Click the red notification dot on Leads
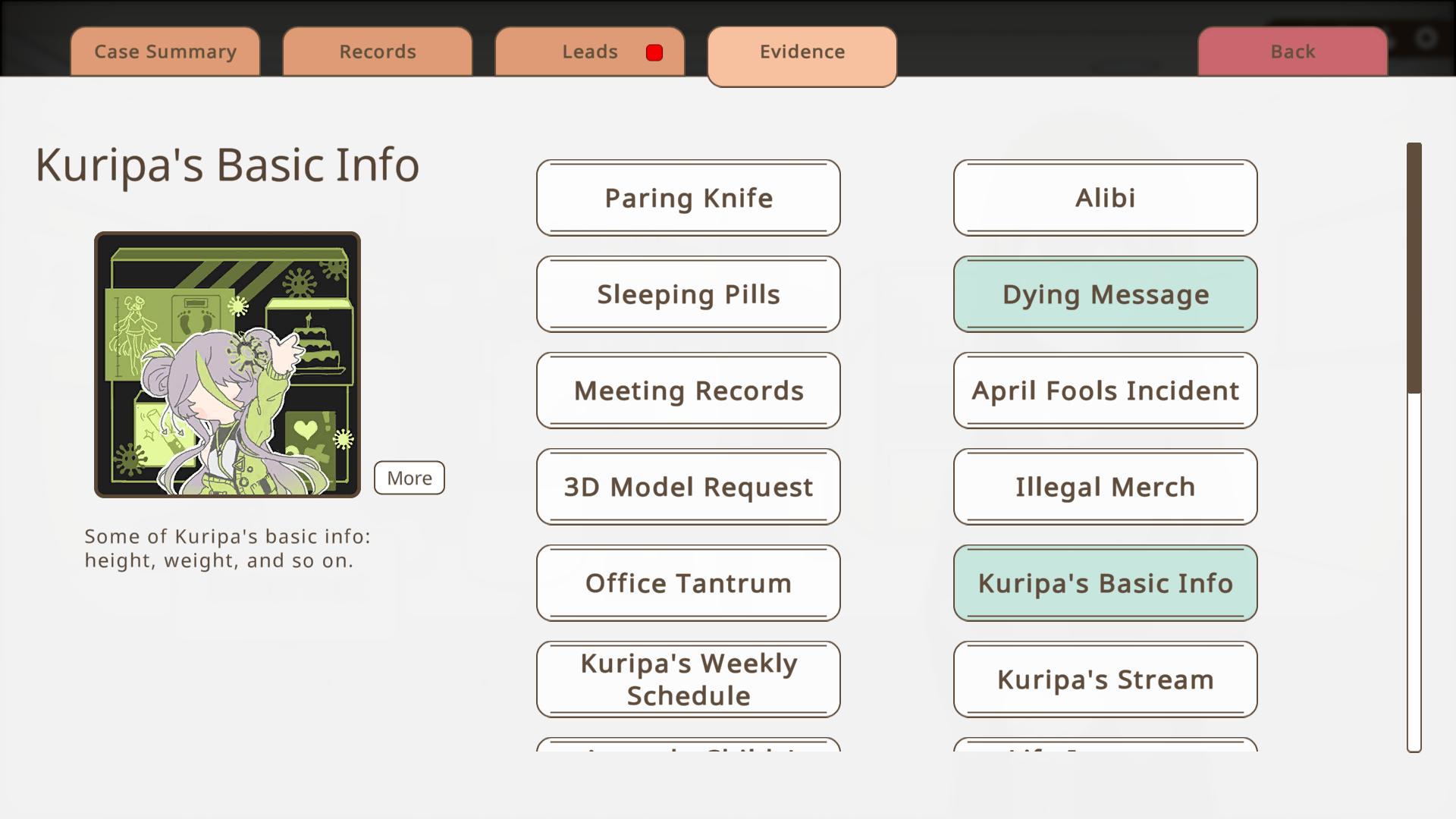The width and height of the screenshot is (1456, 819). tap(654, 52)
